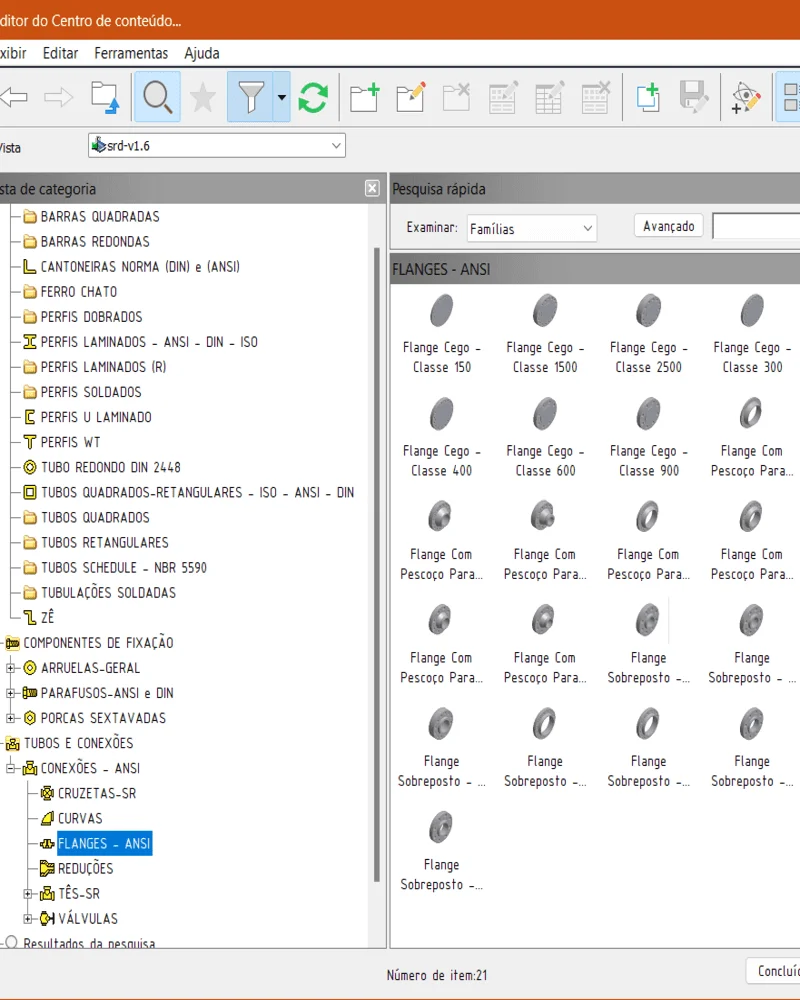The image size is (800, 1000).
Task: Open the filter dropdown arrow next to funnel
Action: point(281,97)
